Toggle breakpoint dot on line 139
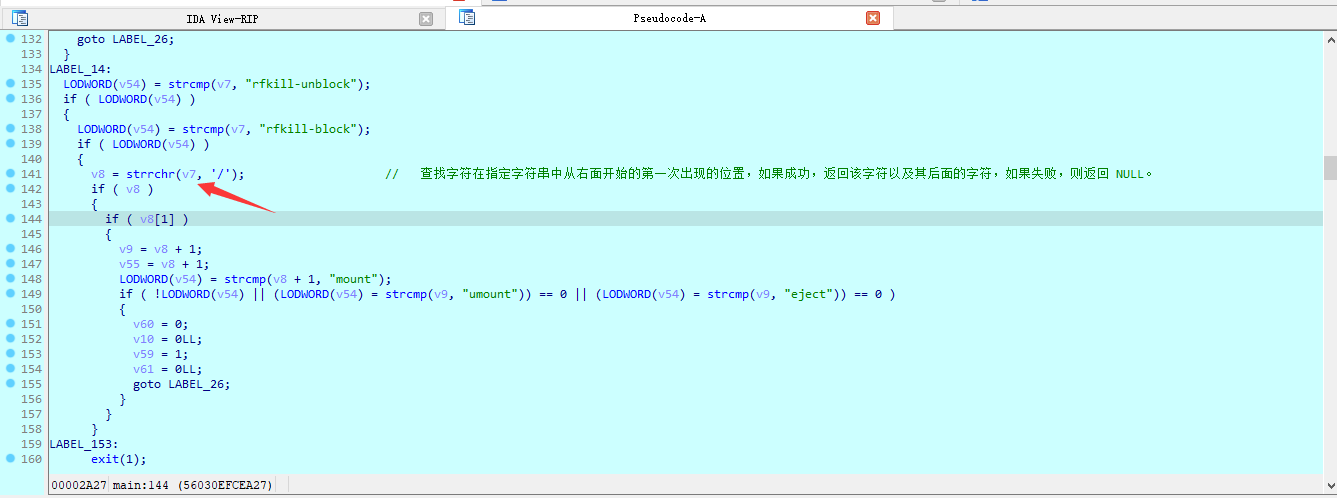Viewport: 1337px width, 498px height. [x=10, y=144]
